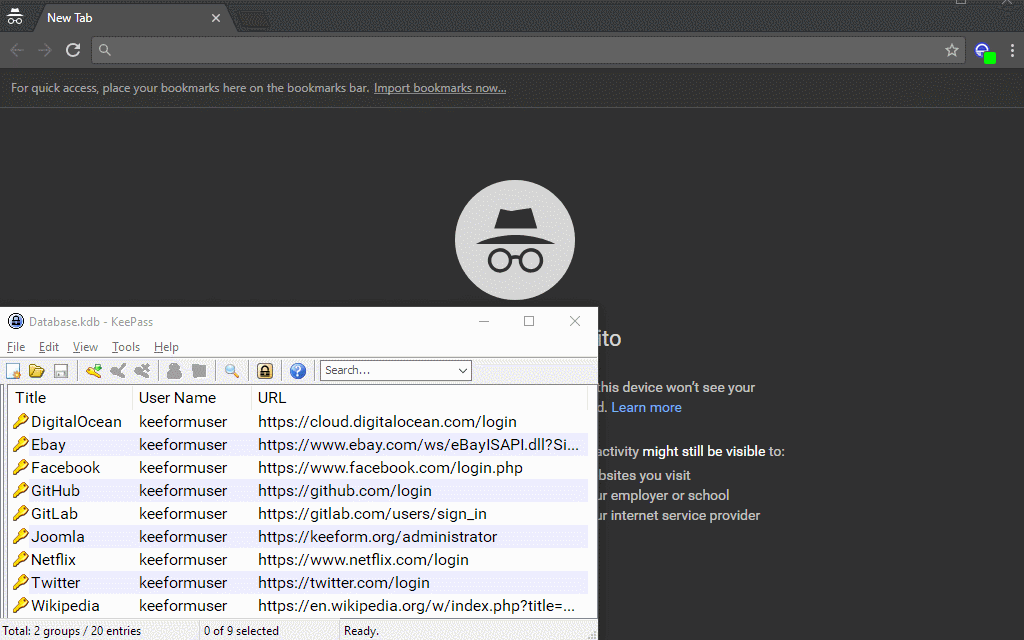Save the current database

coord(61,370)
